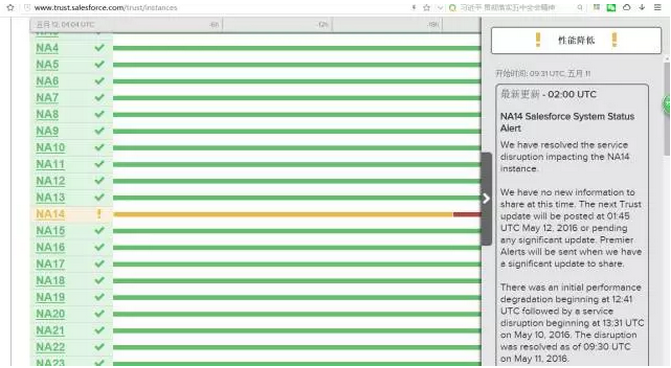Click the orange segment of the NA14 timeline
Screen dimensions: 671x368
(x=283, y=214)
